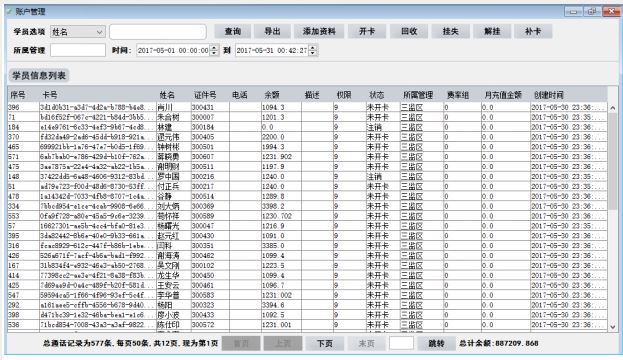Viewport: 623px width, 360px height.
Task: Click the 跳转 jump button
Action: 436,343
